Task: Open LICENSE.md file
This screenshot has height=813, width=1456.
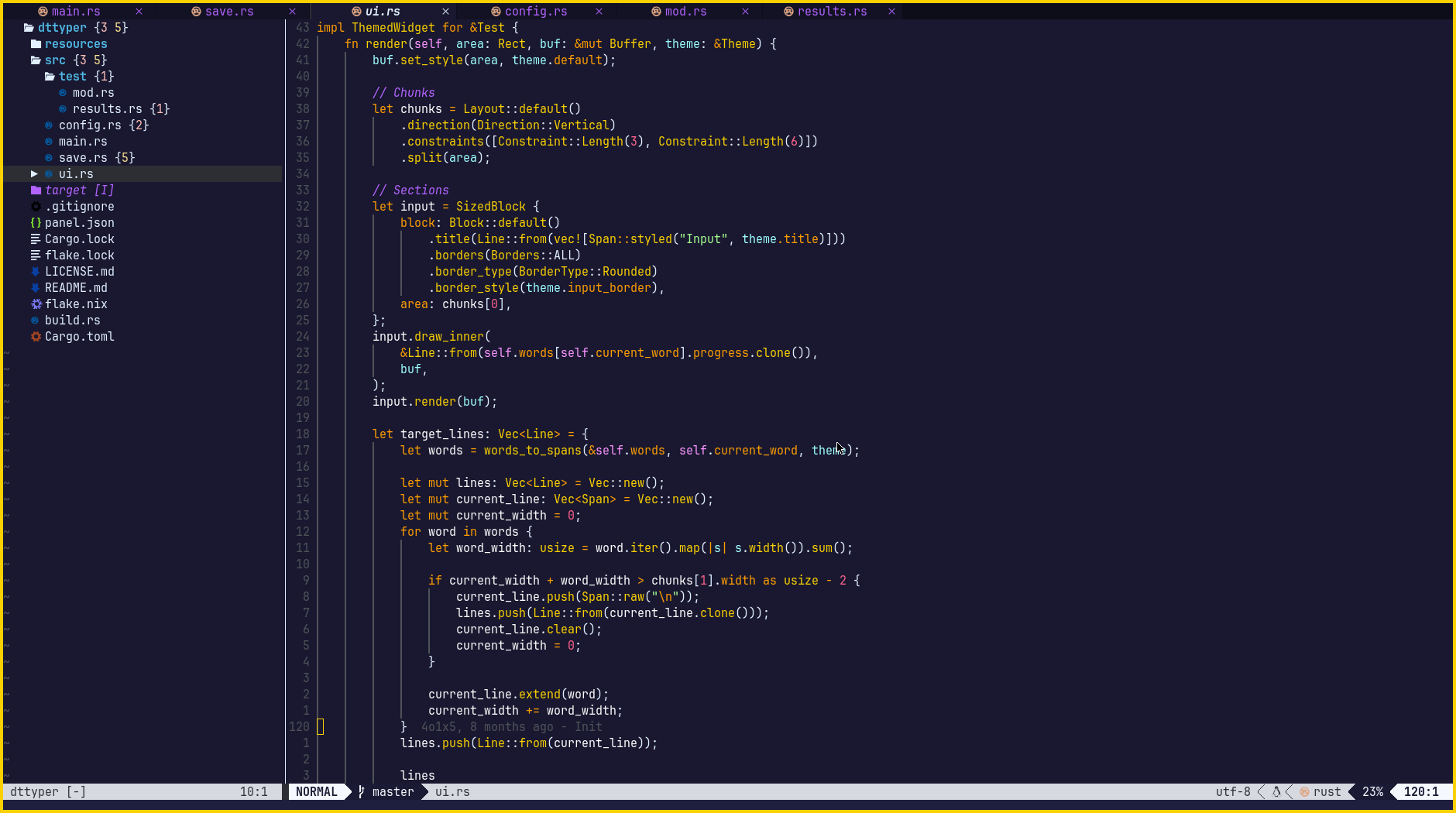Action: pos(79,272)
